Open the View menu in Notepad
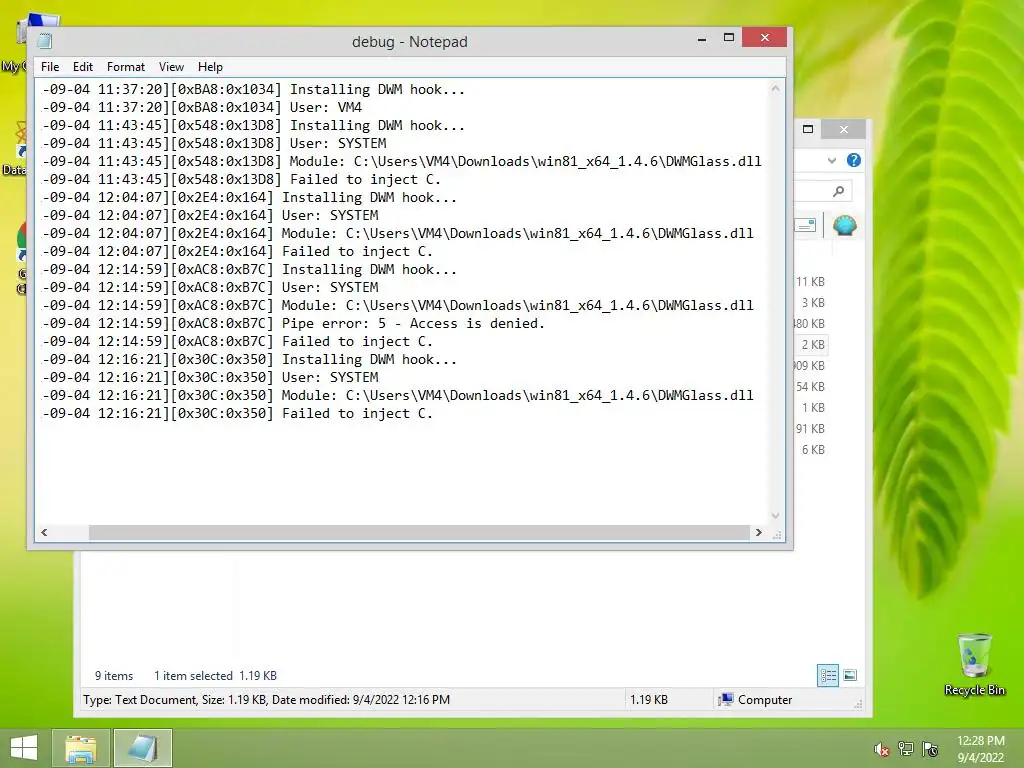1024x768 pixels. pyautogui.click(x=171, y=67)
